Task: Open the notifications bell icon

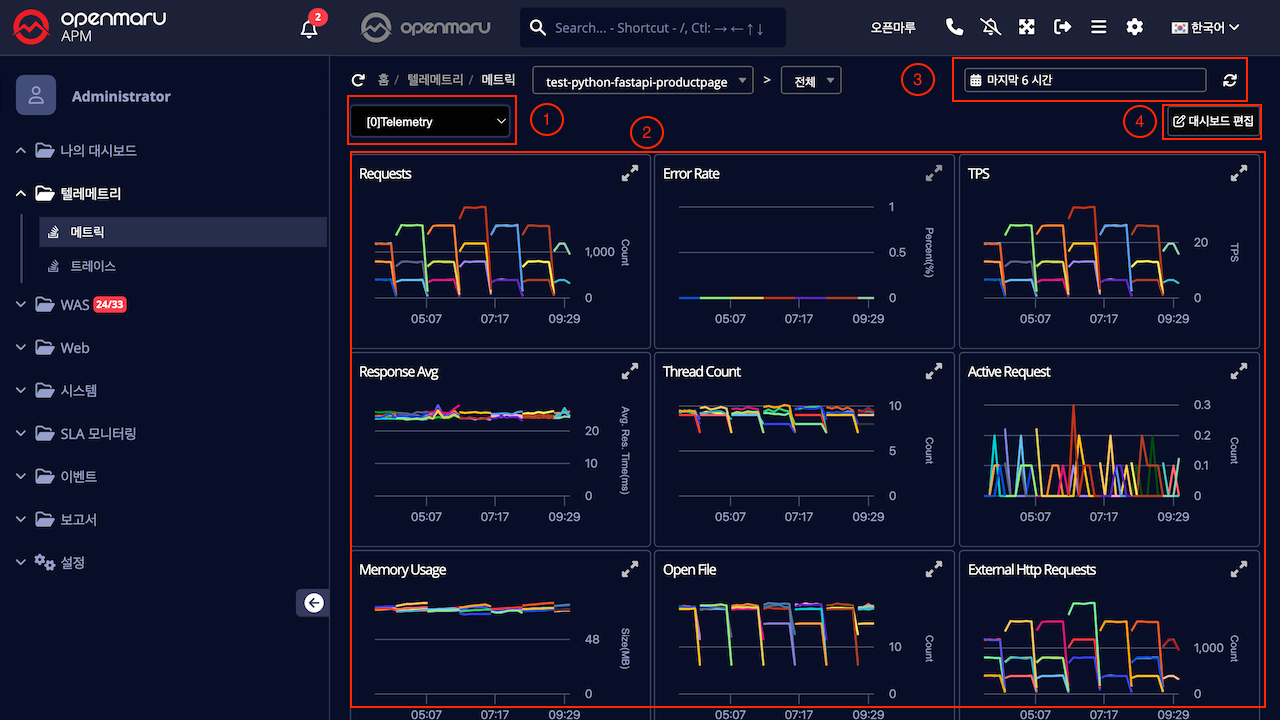Action: point(309,28)
